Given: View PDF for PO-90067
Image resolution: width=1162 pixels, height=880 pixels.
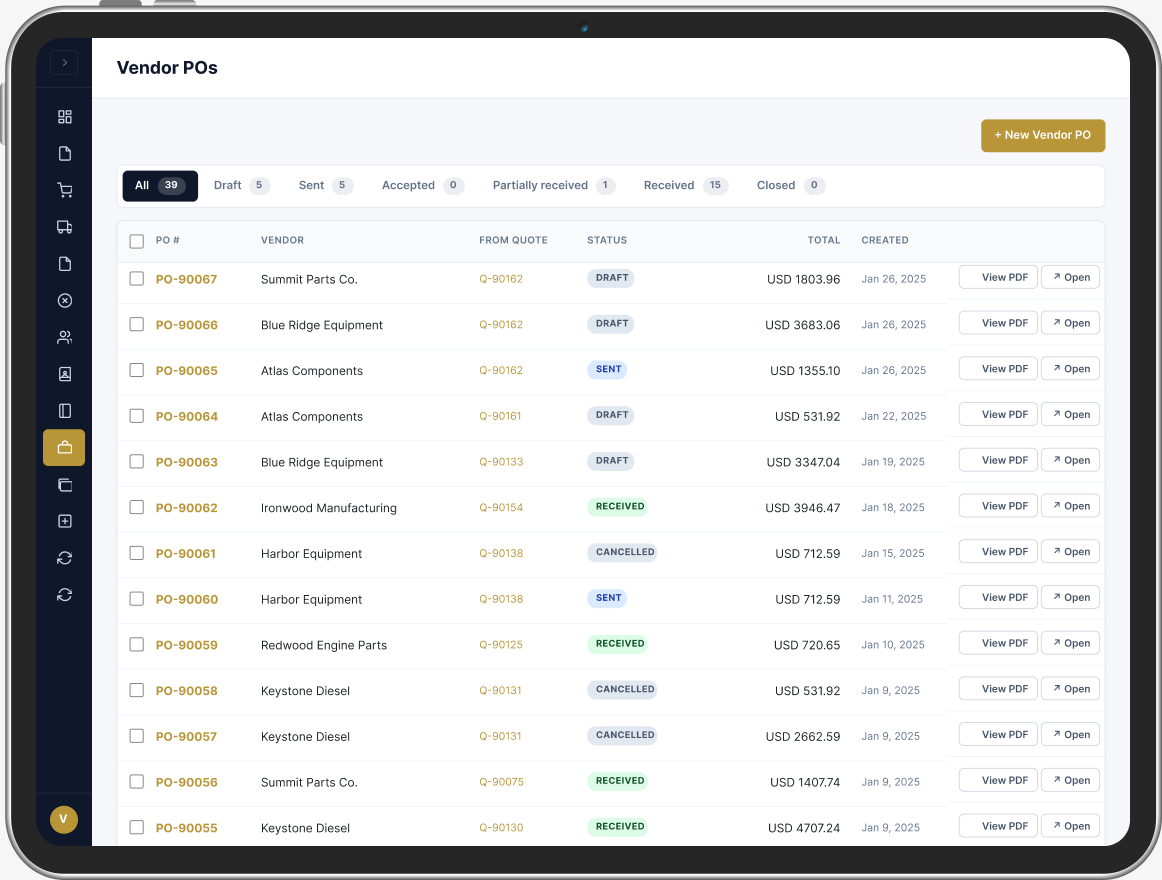Looking at the screenshot, I should click(997, 277).
